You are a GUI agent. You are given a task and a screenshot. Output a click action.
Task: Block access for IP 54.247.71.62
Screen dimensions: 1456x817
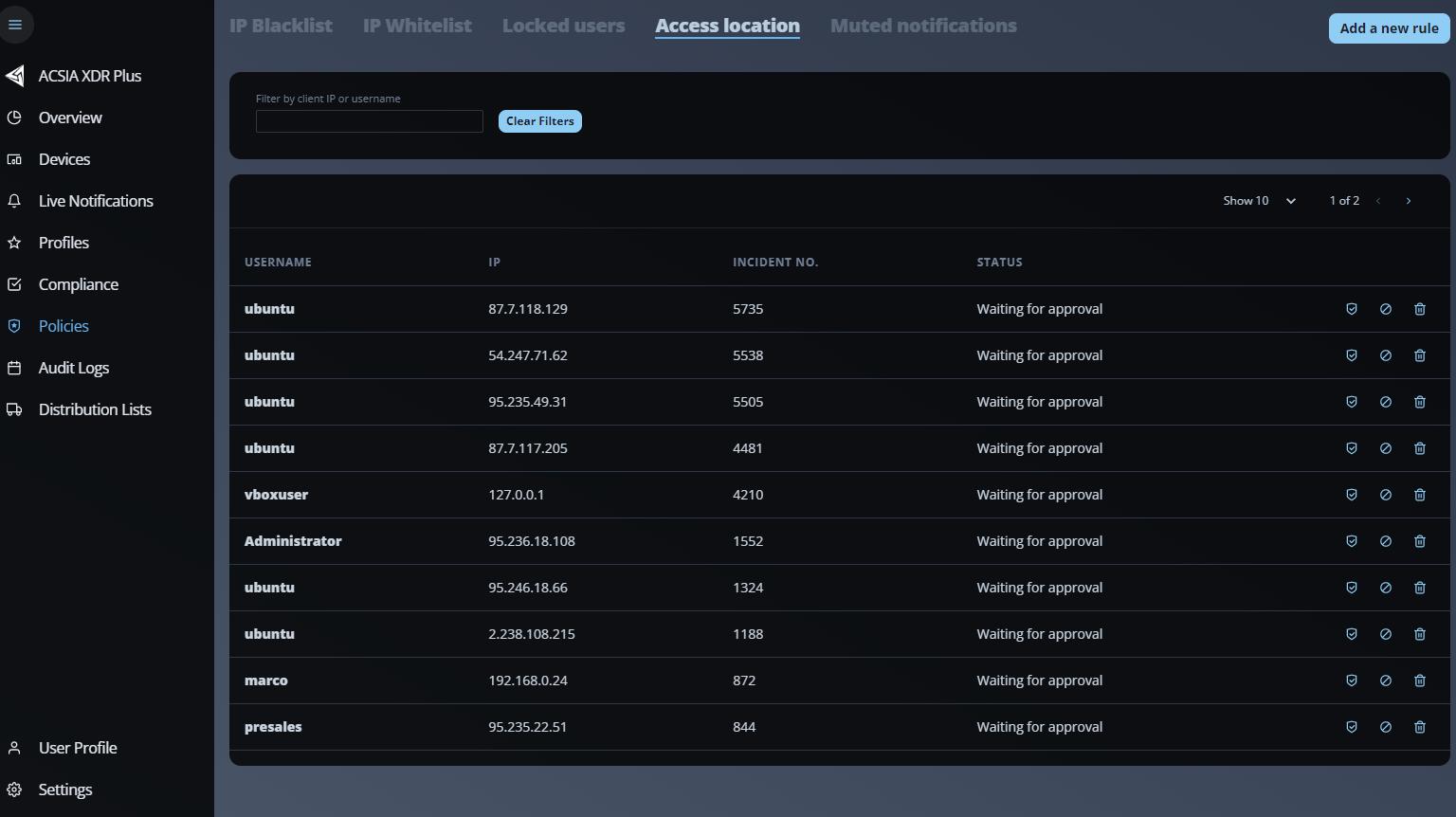[1386, 355]
